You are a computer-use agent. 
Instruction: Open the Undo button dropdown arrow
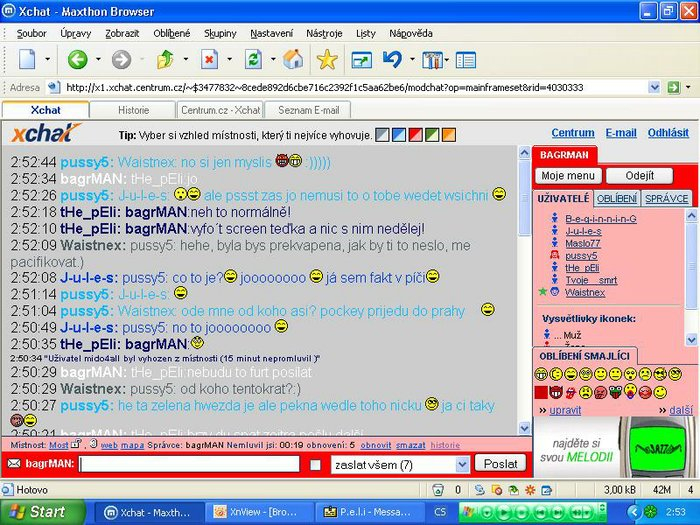412,59
